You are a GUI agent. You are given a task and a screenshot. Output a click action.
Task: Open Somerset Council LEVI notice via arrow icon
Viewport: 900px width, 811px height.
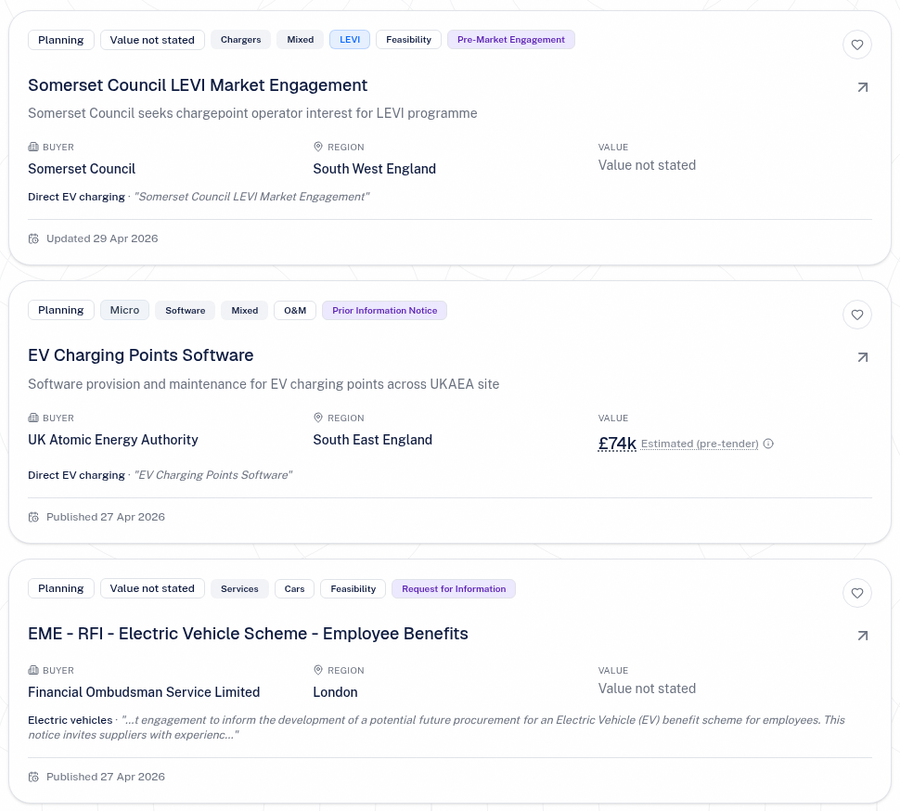[x=863, y=87]
